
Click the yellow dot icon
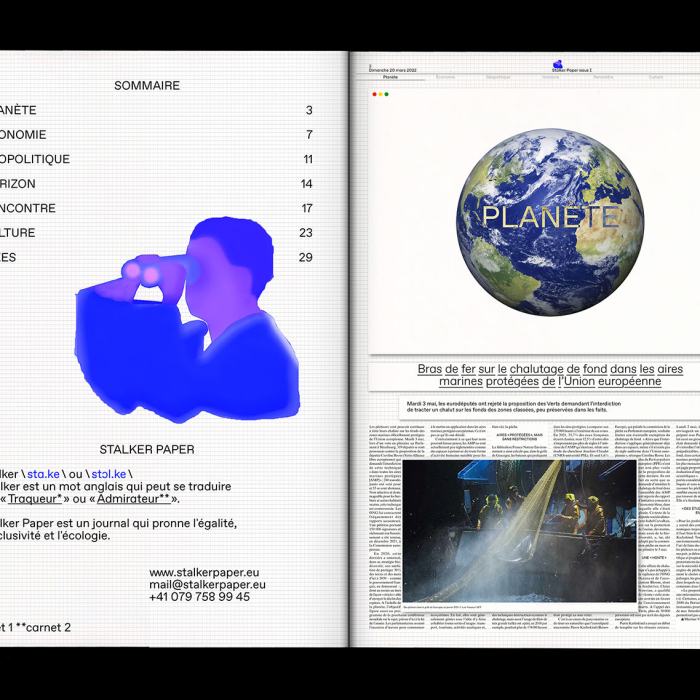coord(380,95)
